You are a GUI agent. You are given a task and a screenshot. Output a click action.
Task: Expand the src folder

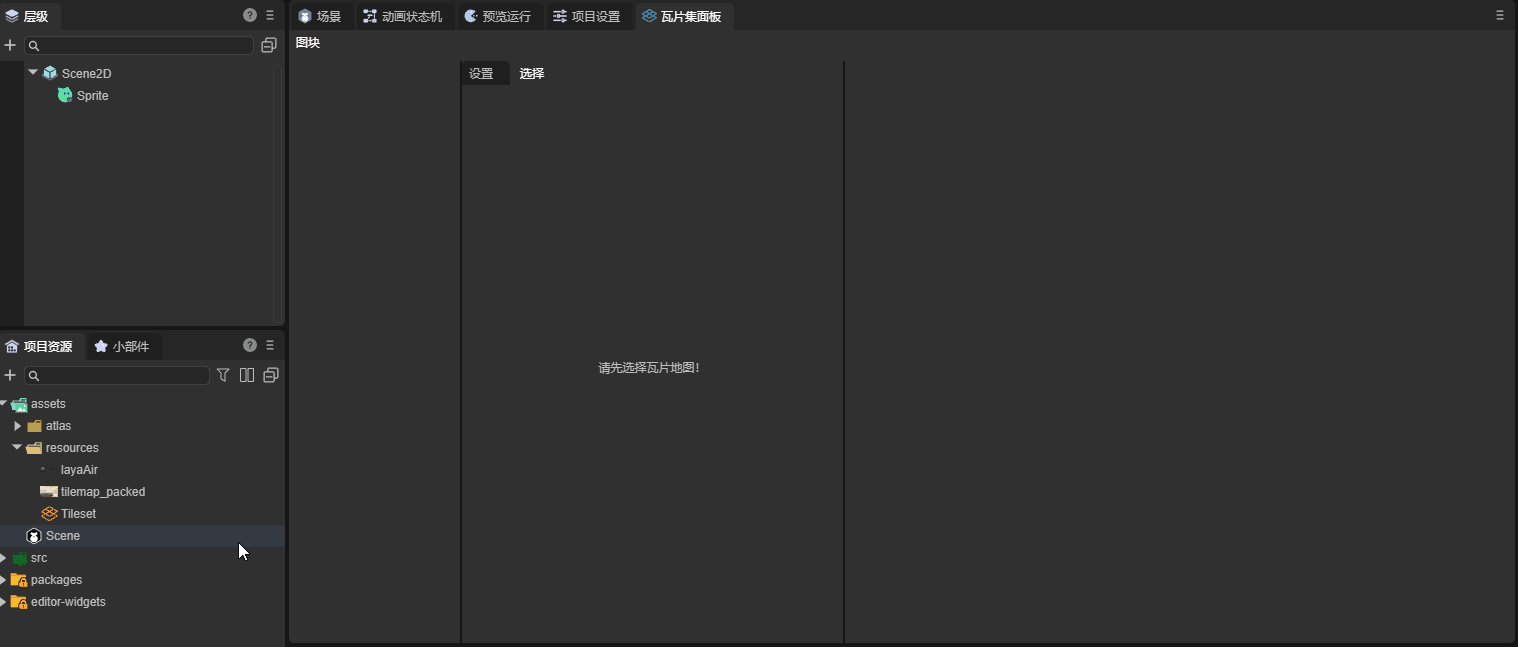(4, 557)
